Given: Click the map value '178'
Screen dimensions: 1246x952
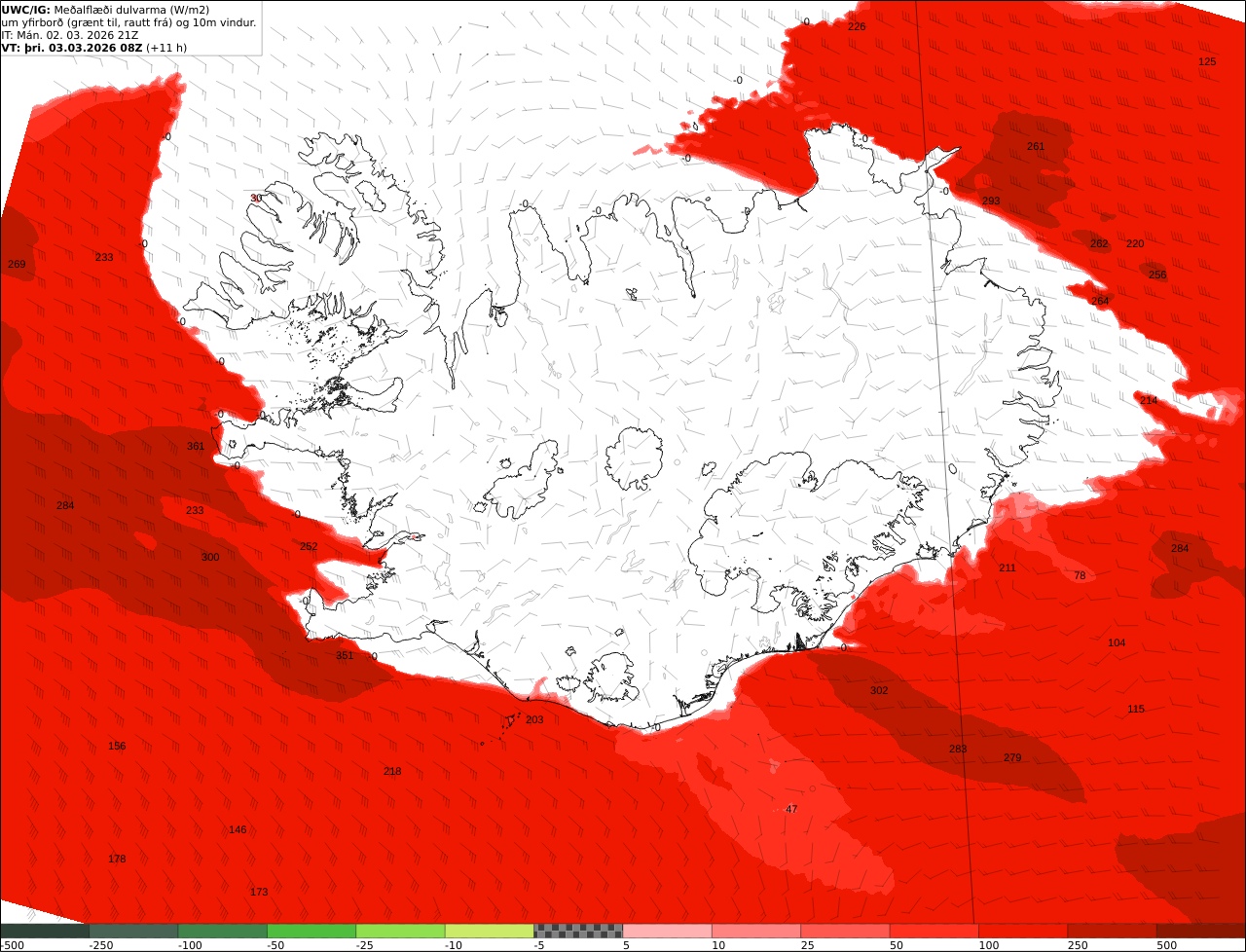Looking at the screenshot, I should [117, 859].
